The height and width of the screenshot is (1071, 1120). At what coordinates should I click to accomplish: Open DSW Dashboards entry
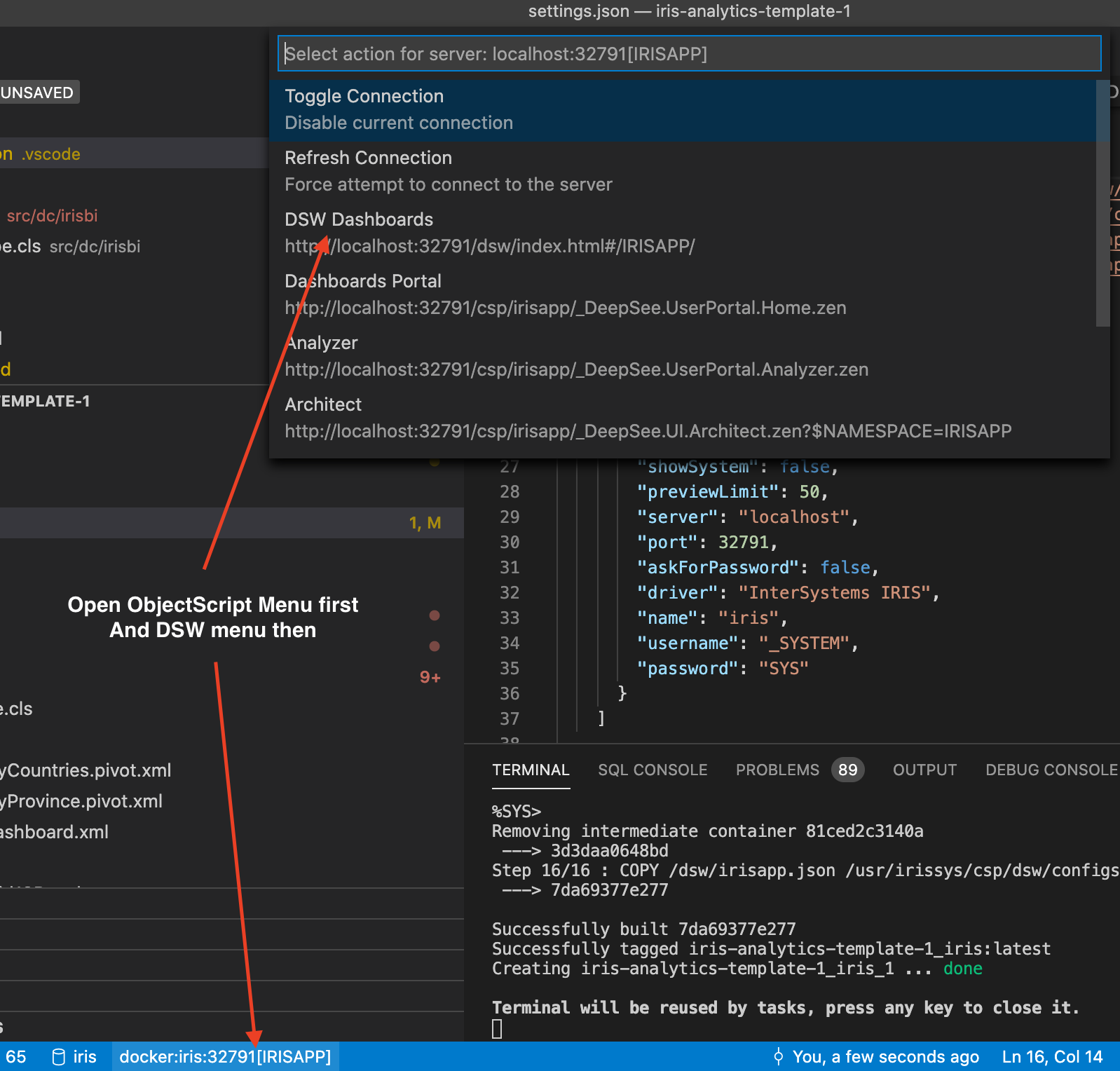click(683, 233)
